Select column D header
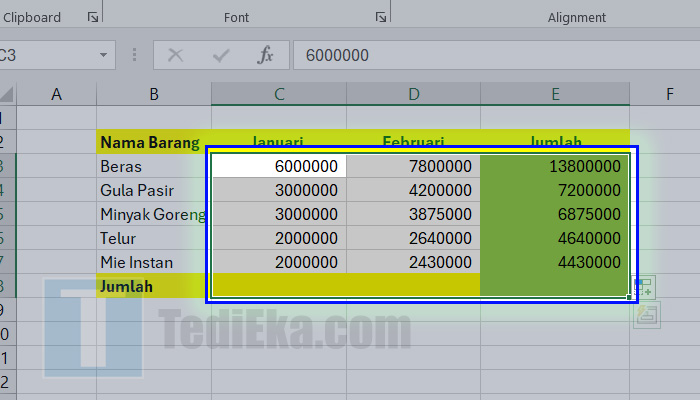The image size is (700, 400). pyautogui.click(x=413, y=94)
